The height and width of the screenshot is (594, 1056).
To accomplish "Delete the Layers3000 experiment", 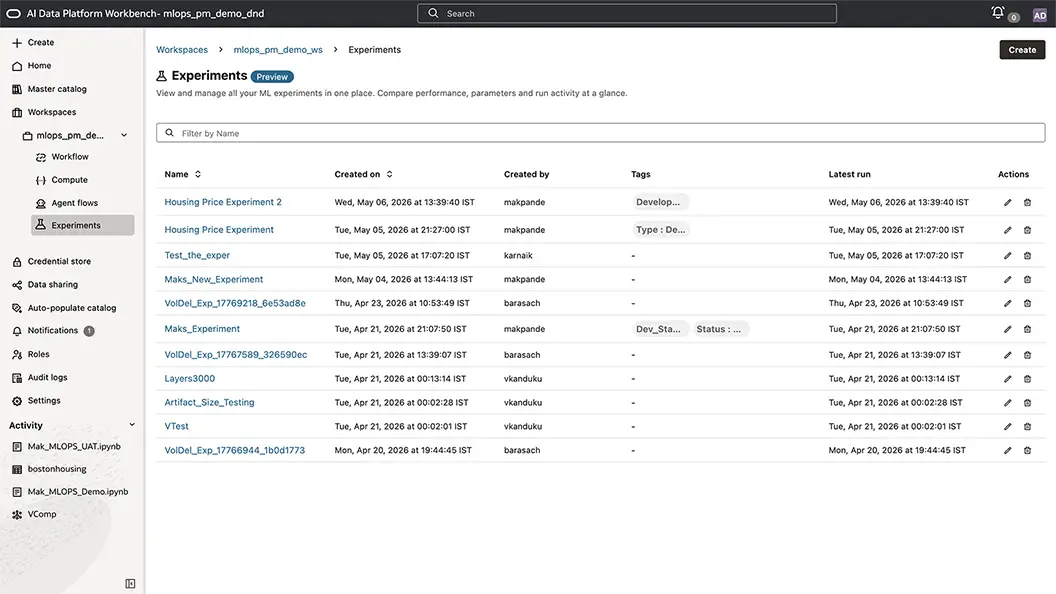I will (x=1027, y=378).
